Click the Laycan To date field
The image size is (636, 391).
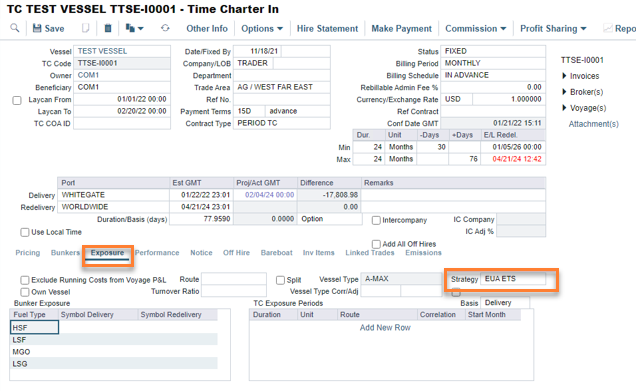tap(122, 111)
